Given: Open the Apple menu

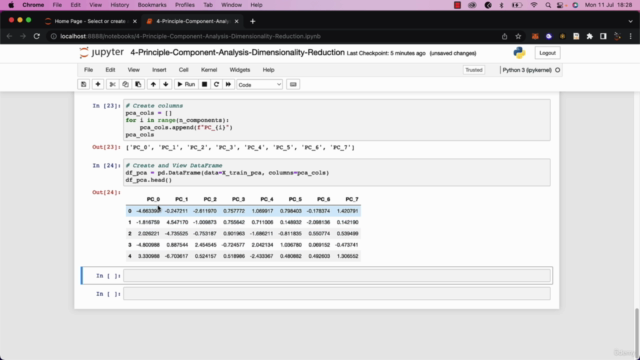Looking at the screenshot, I should [x=11, y=5].
